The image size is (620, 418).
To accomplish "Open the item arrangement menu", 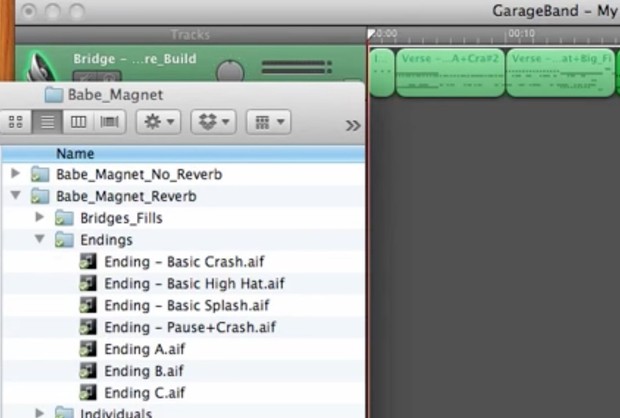I will tap(269, 122).
